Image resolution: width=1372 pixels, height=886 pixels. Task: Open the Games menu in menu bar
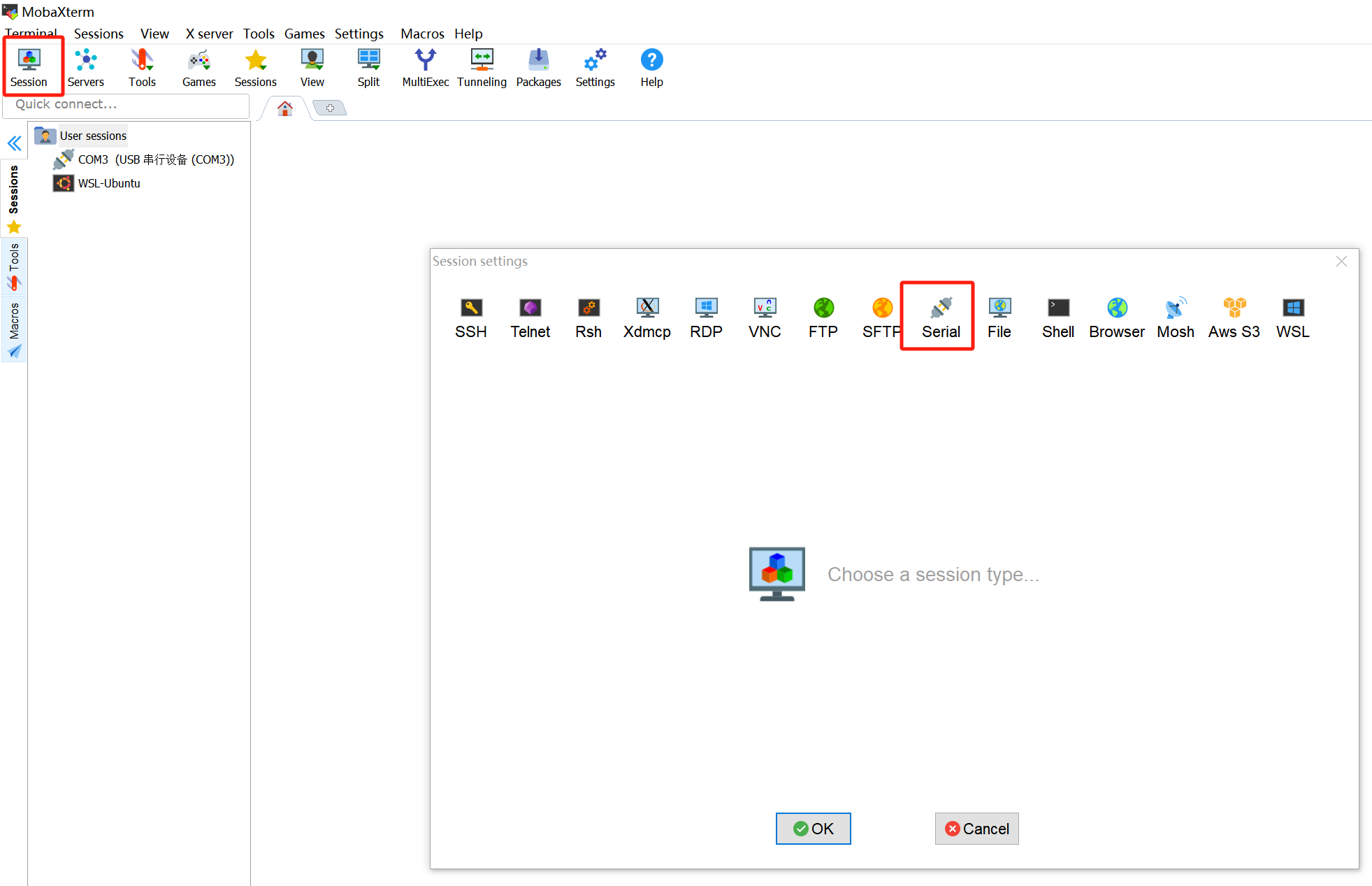[304, 34]
